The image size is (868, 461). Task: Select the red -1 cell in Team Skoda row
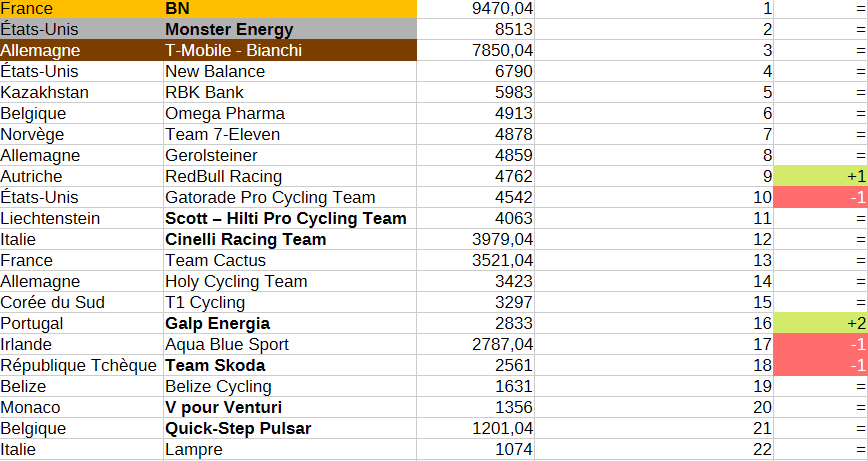(820, 365)
